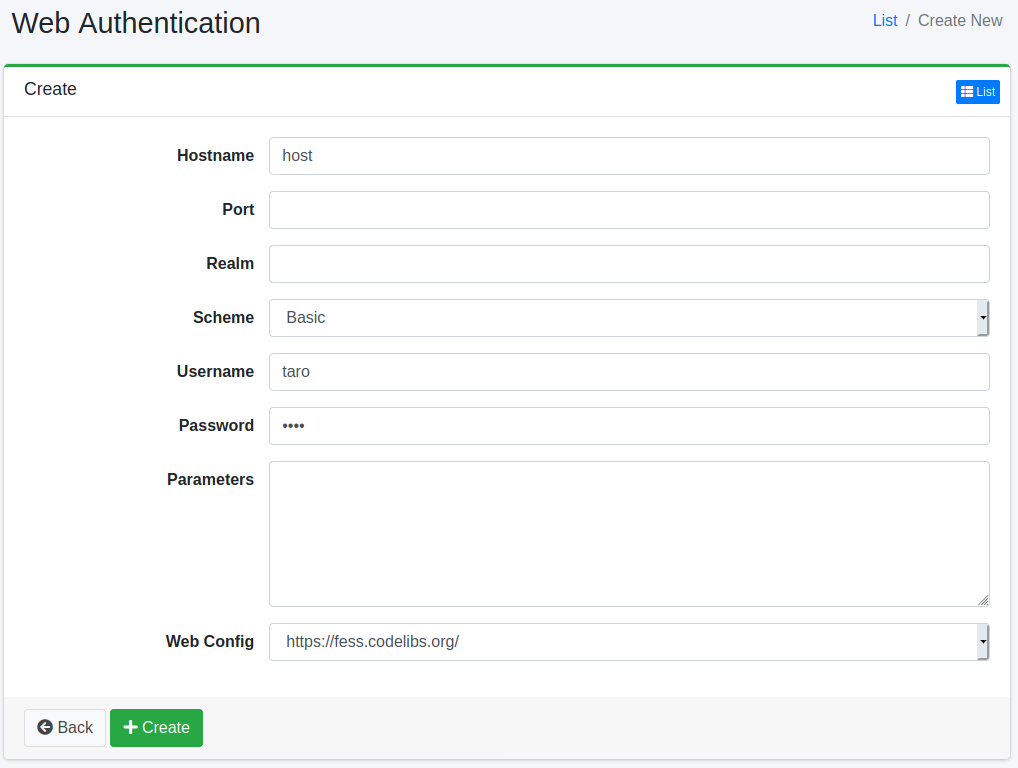
Task: Click the plus icon on the Create button
Action: click(x=130, y=727)
